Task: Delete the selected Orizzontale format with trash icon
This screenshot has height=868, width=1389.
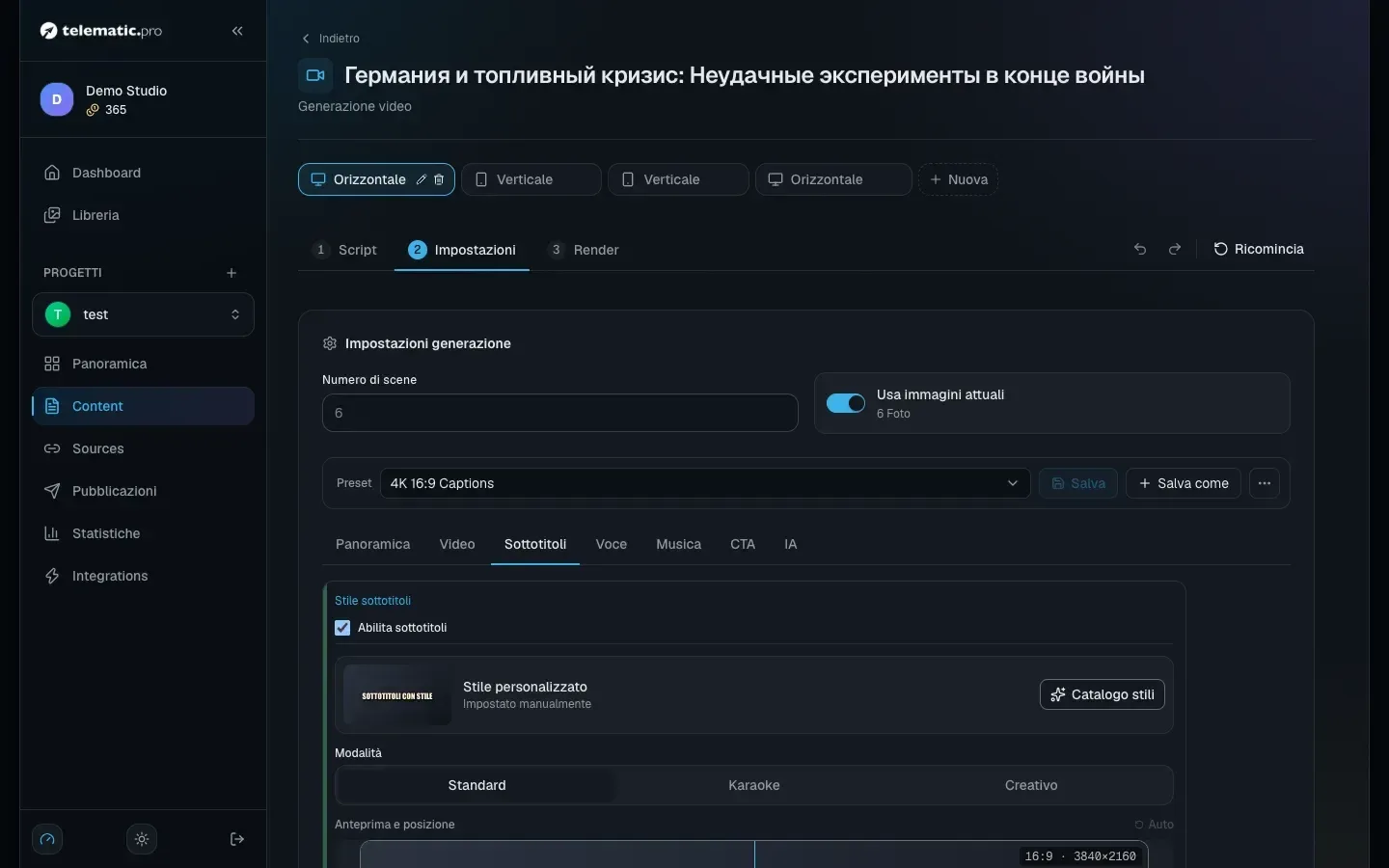Action: tap(439, 179)
